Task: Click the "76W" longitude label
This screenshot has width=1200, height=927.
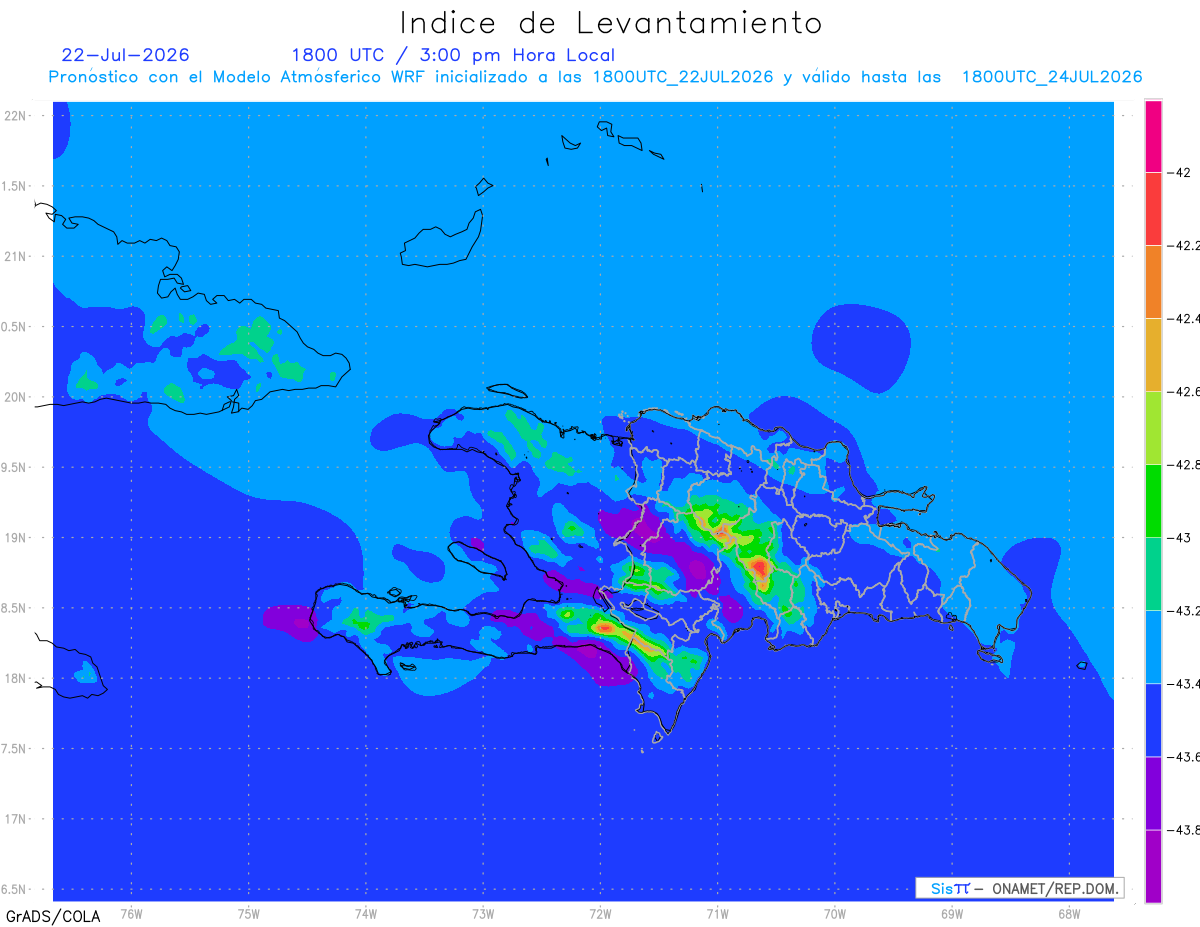Action: (131, 914)
